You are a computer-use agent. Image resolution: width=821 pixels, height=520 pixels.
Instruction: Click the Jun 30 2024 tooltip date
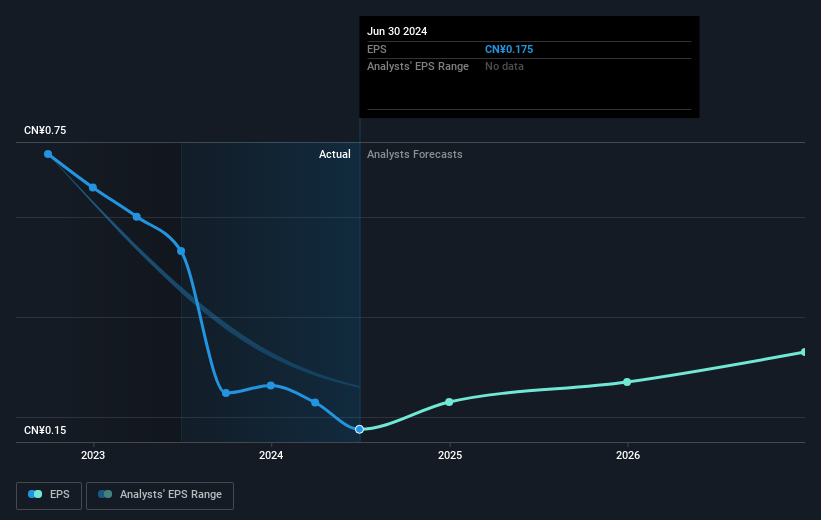(397, 31)
